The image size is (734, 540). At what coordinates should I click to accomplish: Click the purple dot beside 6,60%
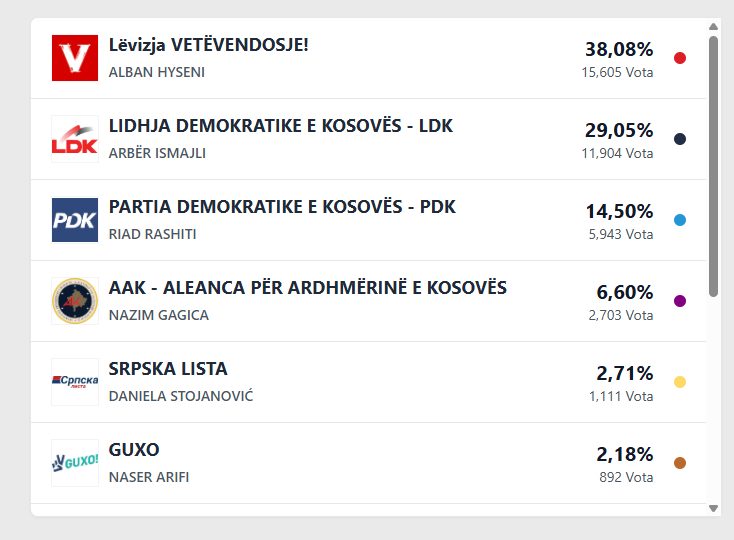coord(680,301)
